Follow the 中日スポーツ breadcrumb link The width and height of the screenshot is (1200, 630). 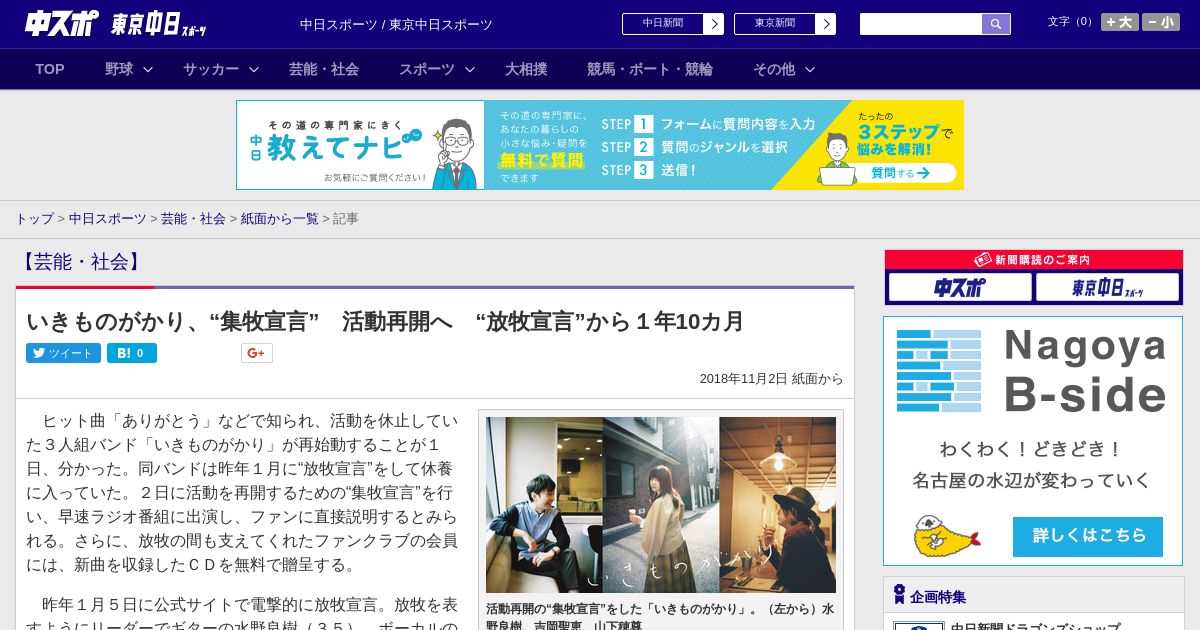107,218
